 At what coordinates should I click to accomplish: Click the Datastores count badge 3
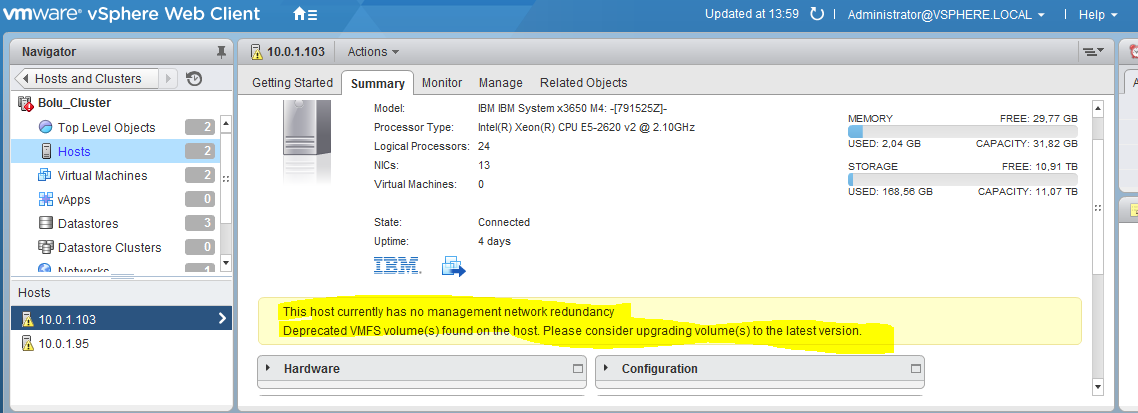coord(200,223)
